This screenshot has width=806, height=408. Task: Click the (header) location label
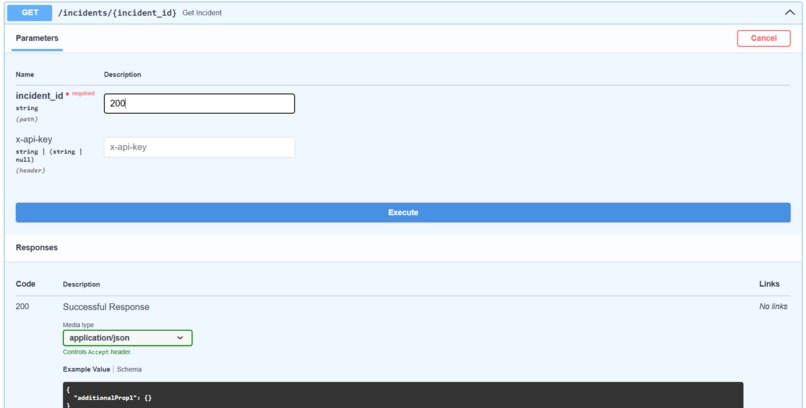coord(30,171)
